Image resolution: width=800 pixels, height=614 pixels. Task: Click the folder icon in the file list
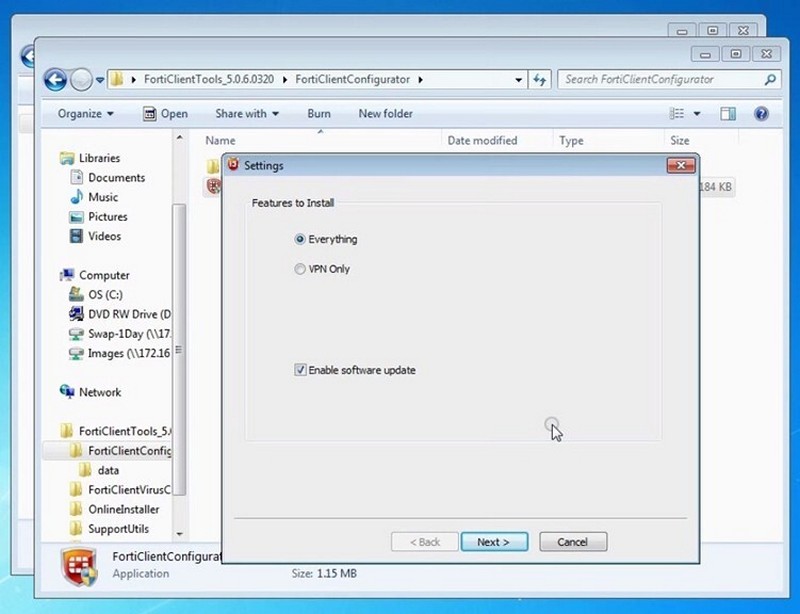213,166
